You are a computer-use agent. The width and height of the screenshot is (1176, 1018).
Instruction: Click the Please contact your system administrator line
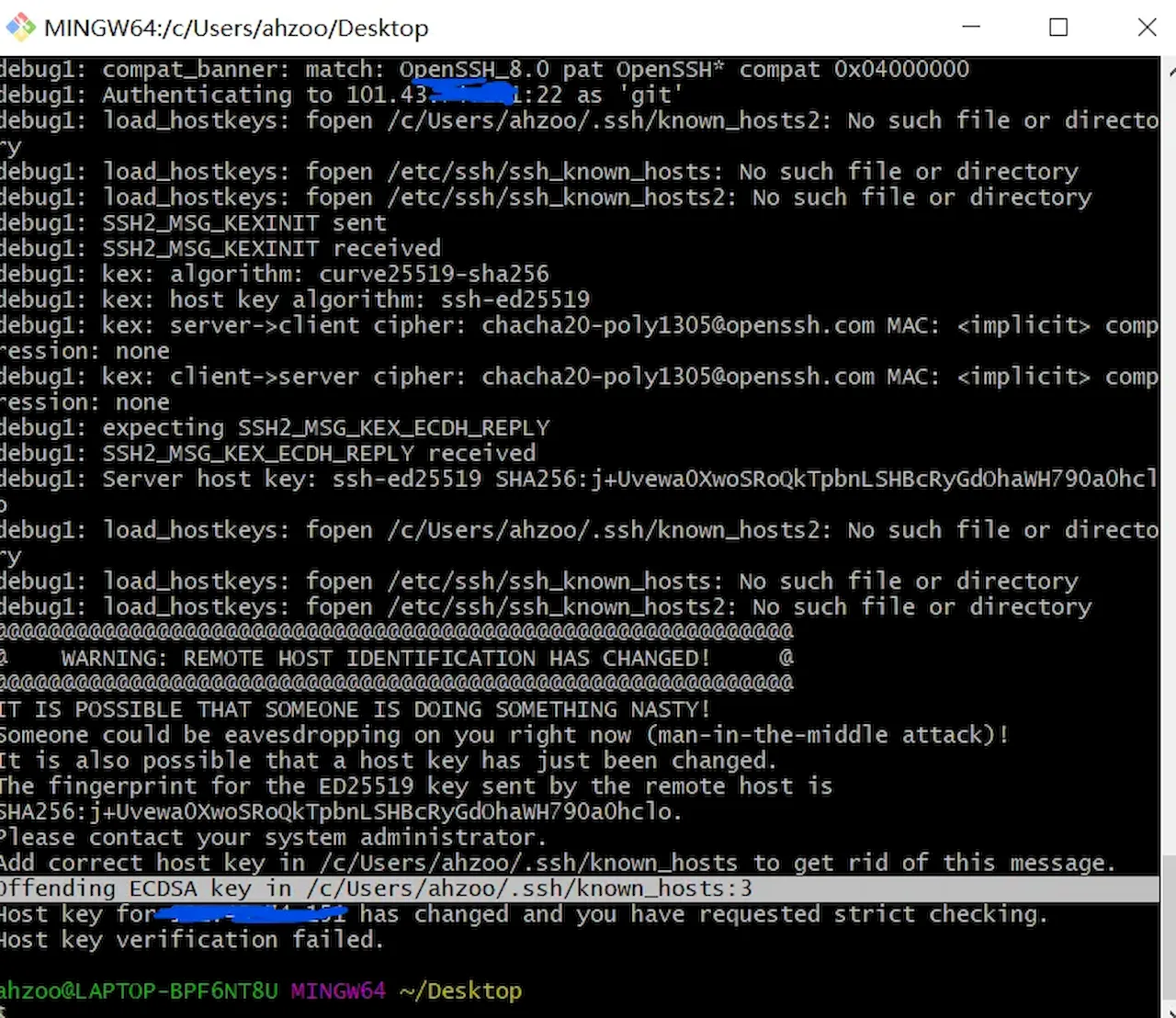click(x=273, y=837)
